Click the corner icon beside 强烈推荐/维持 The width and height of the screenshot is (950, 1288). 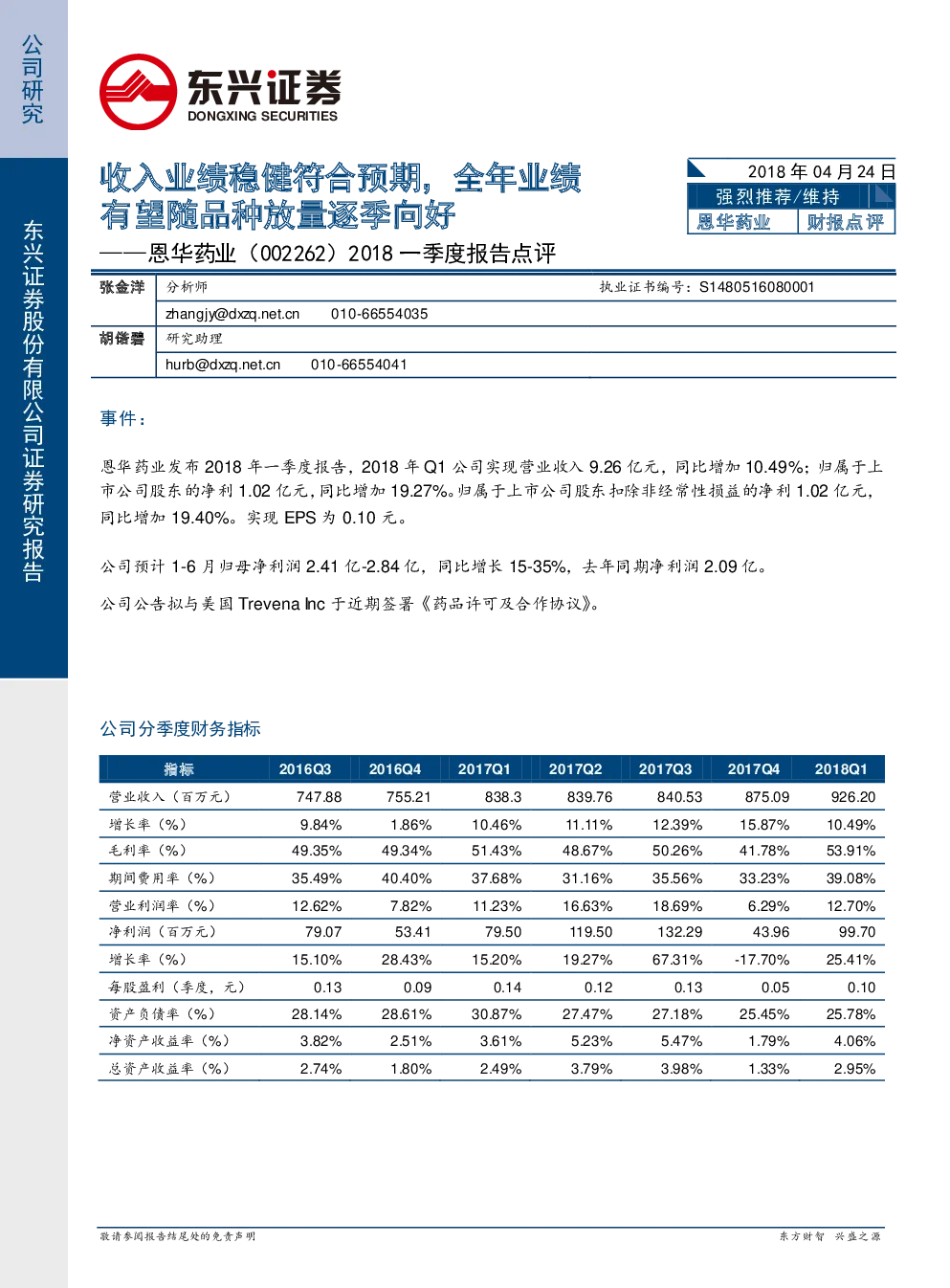[x=884, y=196]
